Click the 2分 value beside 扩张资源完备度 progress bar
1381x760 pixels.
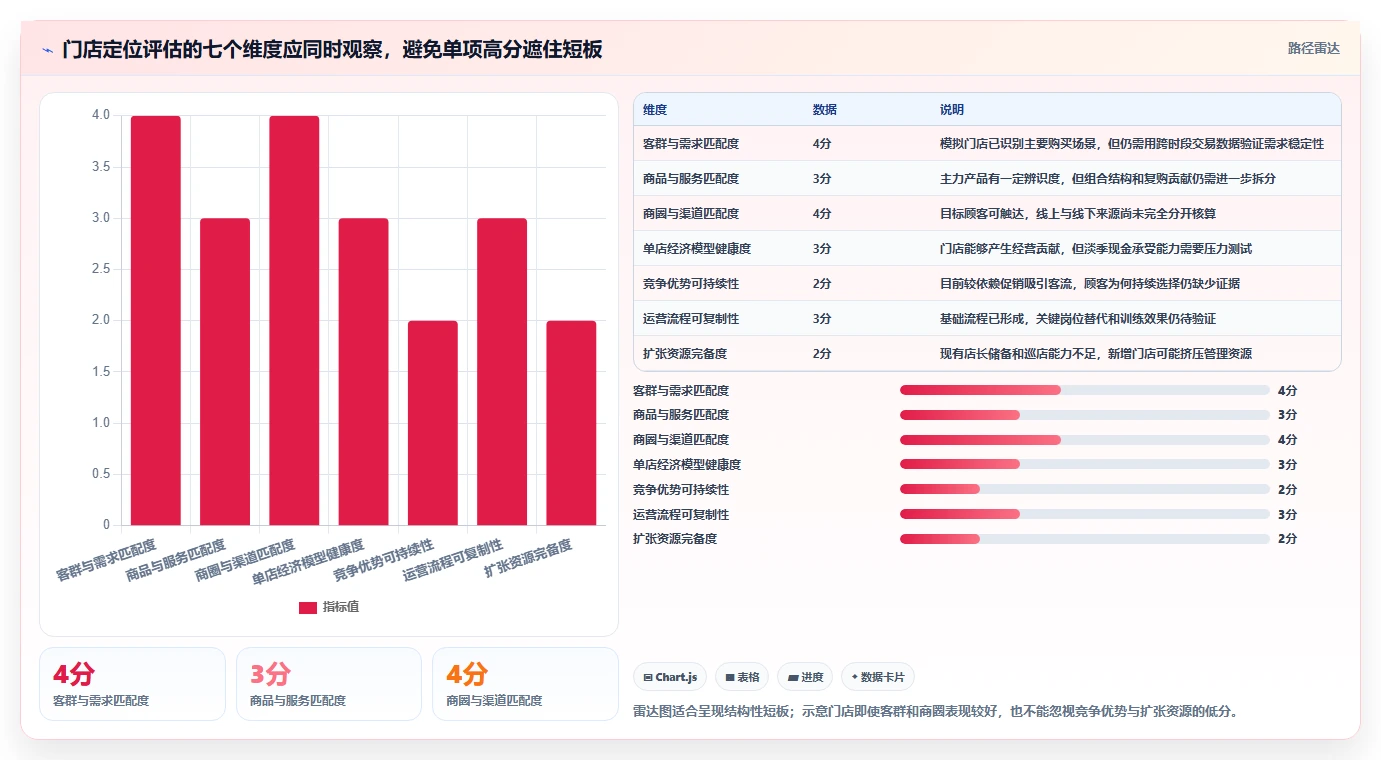(x=1287, y=539)
